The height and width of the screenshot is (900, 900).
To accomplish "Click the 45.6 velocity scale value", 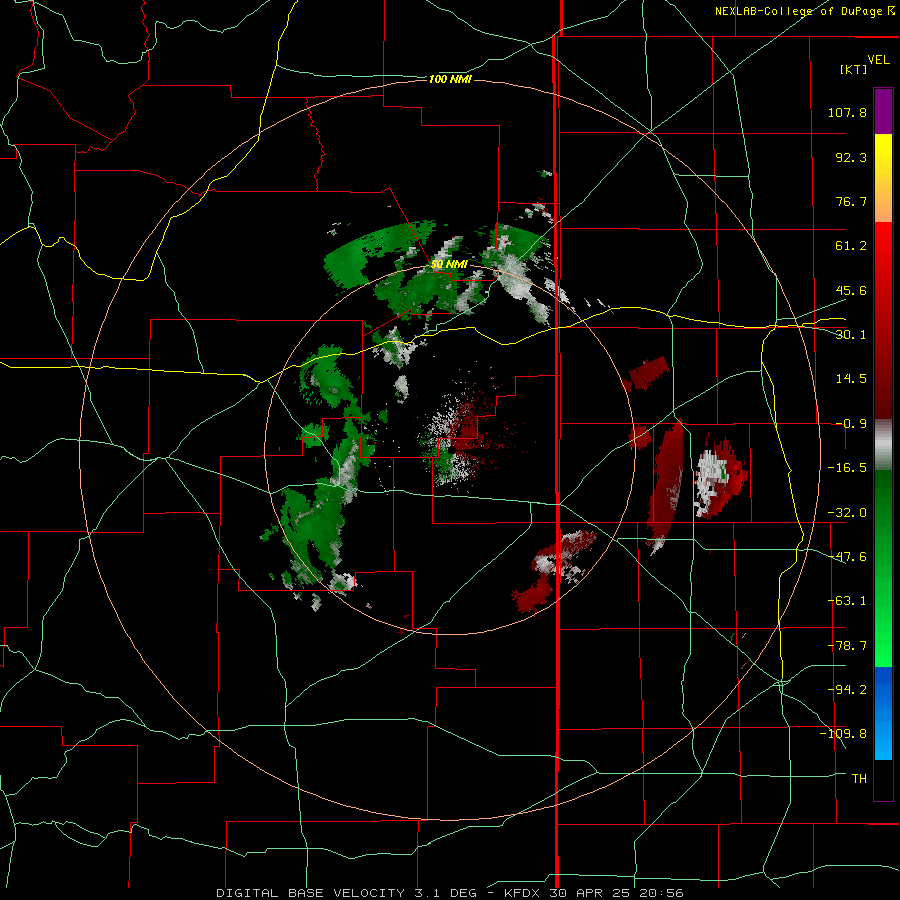I will 851,290.
